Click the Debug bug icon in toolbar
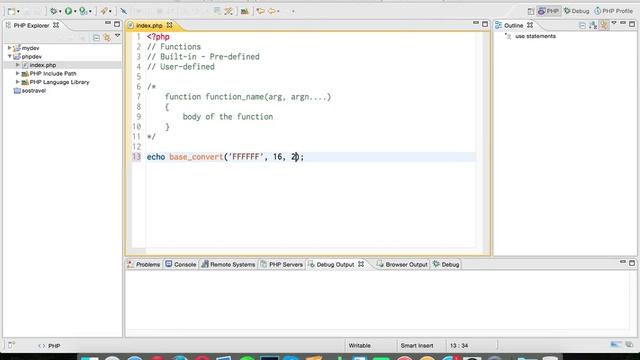The height and width of the screenshot is (360, 640). 53,11
